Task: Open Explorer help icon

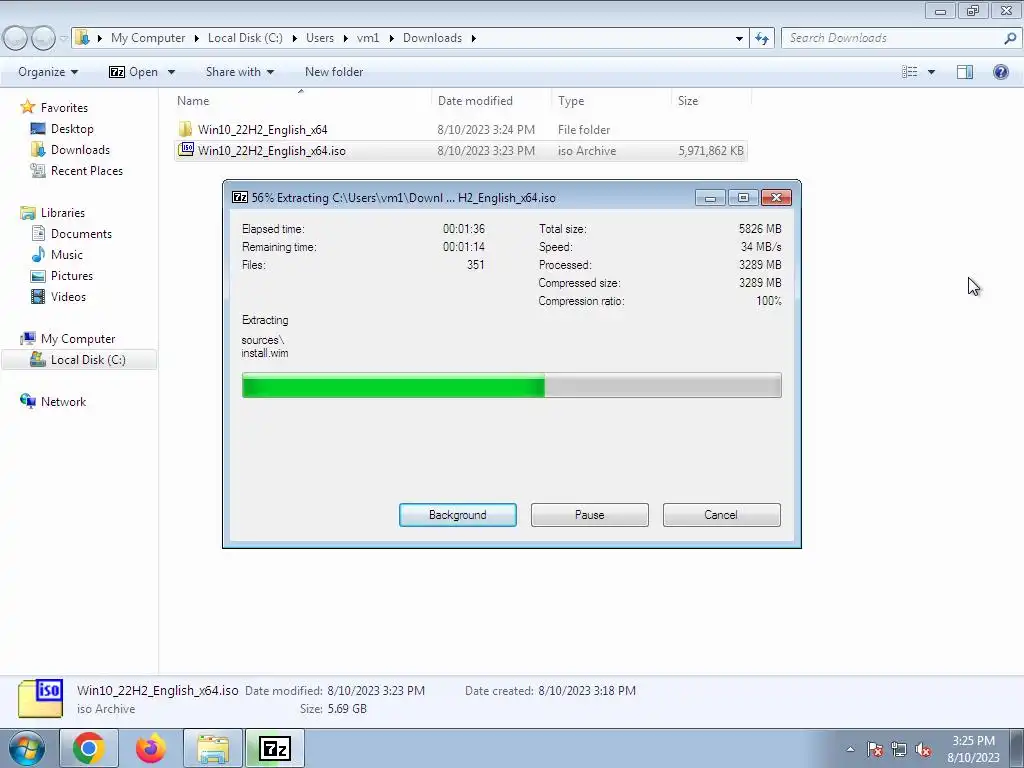Action: click(x=1000, y=72)
